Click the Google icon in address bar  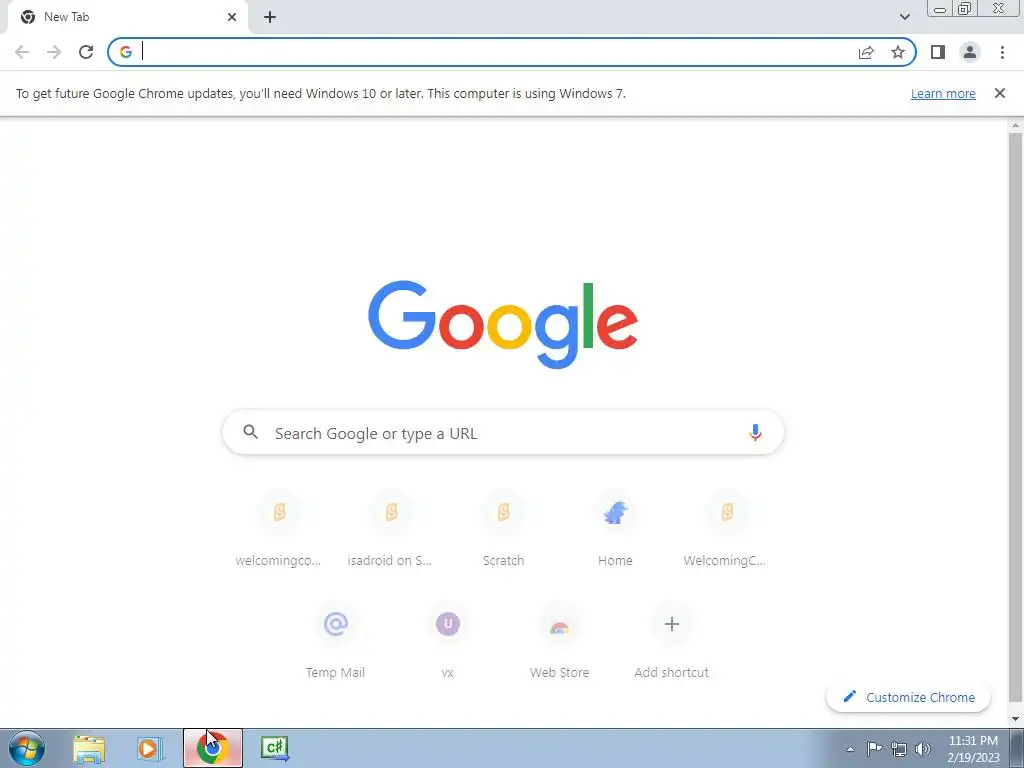[126, 52]
